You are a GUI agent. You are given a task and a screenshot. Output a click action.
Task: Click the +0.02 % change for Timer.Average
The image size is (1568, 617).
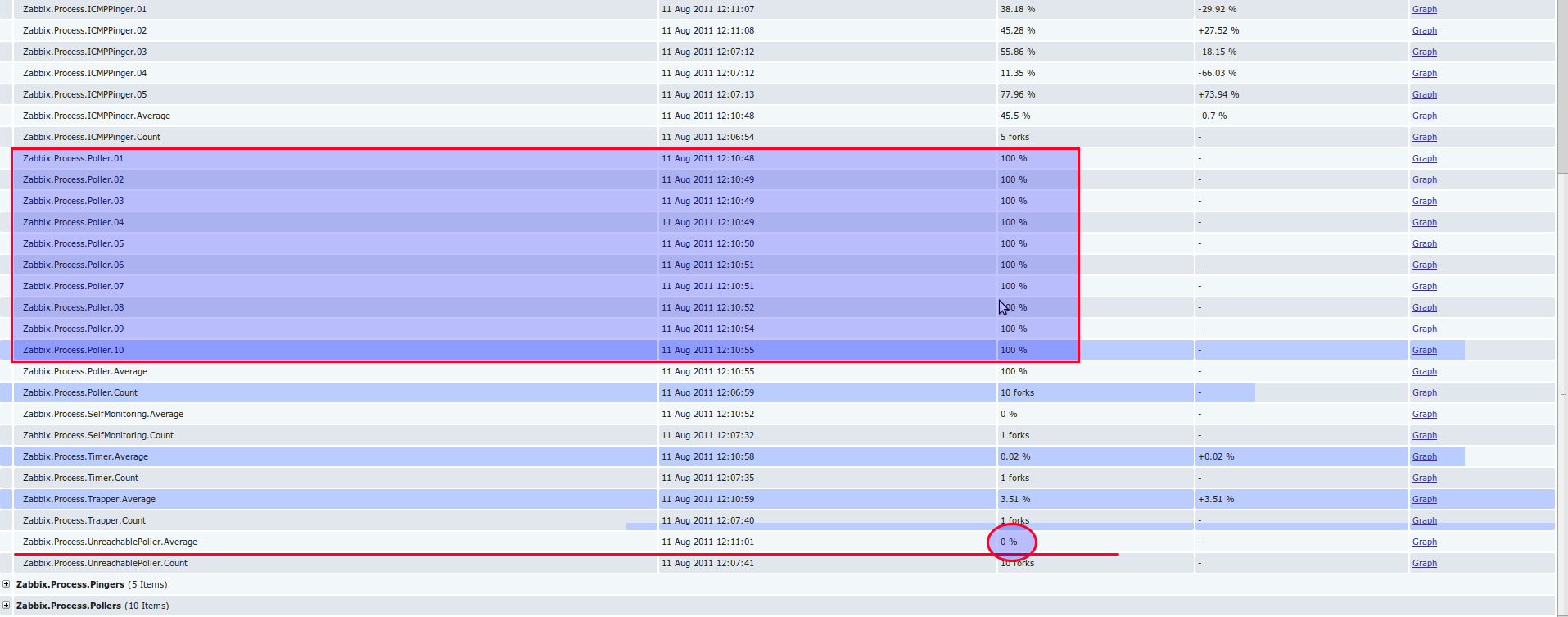coord(1216,456)
